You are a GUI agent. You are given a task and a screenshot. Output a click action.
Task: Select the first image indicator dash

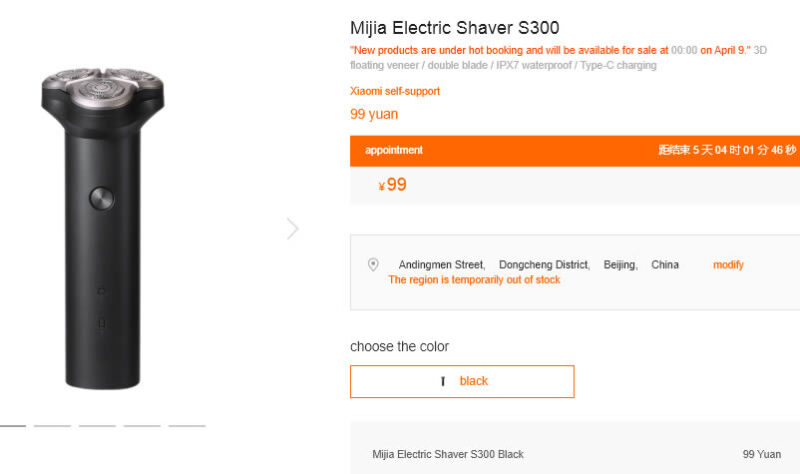pyautogui.click(x=12, y=426)
